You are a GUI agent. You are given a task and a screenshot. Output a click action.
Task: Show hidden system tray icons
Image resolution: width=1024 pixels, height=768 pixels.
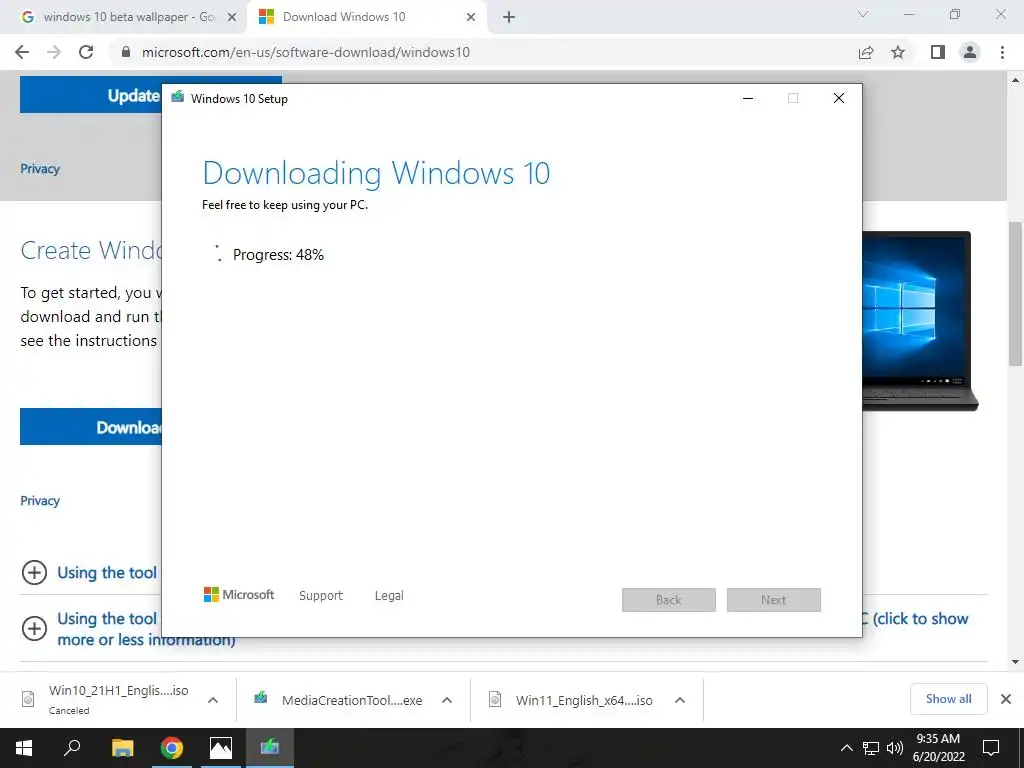pos(846,748)
